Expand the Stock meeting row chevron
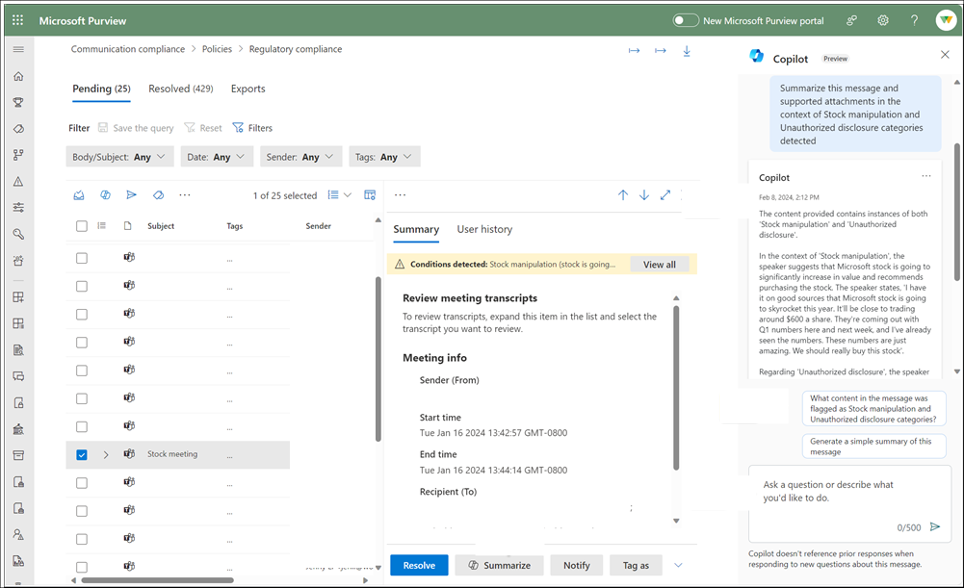The image size is (964, 588). coord(106,454)
